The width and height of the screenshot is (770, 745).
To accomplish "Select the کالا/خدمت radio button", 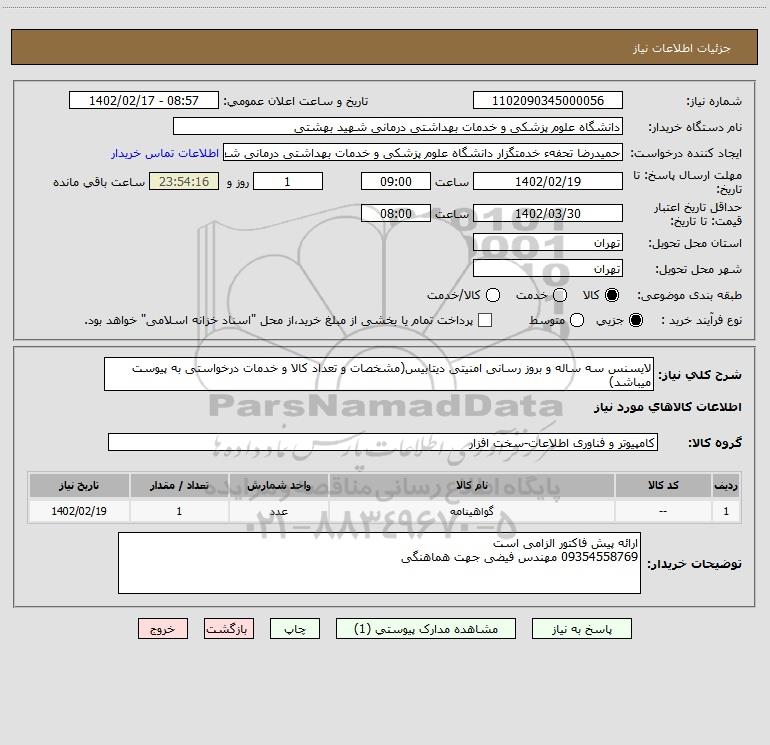I will (x=493, y=295).
